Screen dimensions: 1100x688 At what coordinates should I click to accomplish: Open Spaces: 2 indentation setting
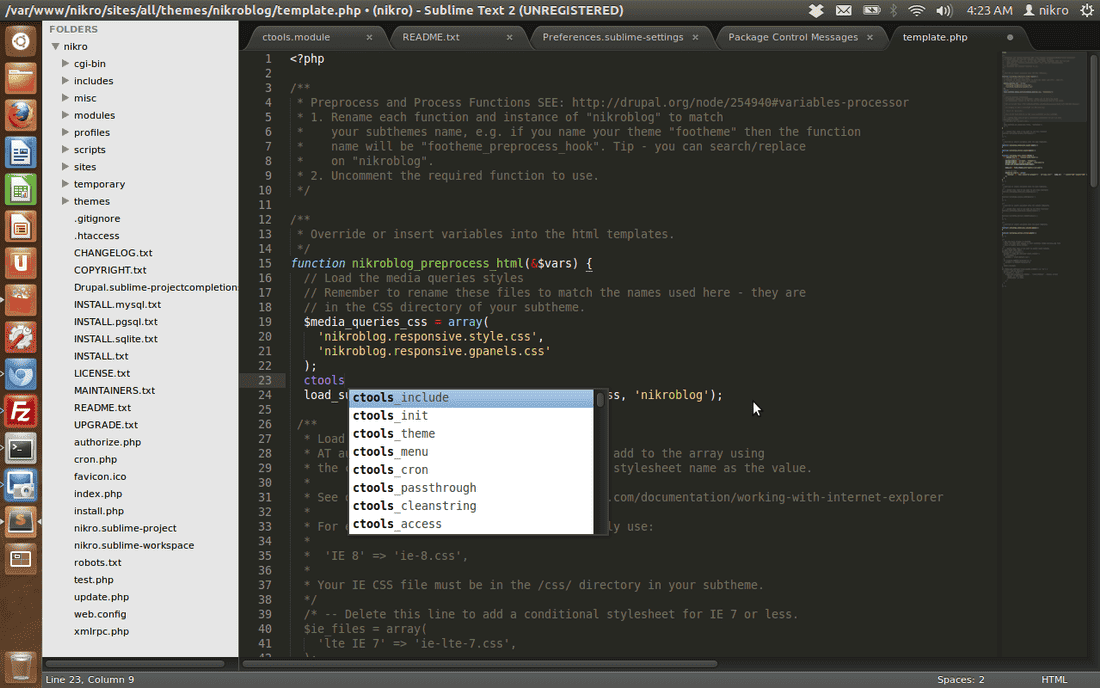click(960, 680)
